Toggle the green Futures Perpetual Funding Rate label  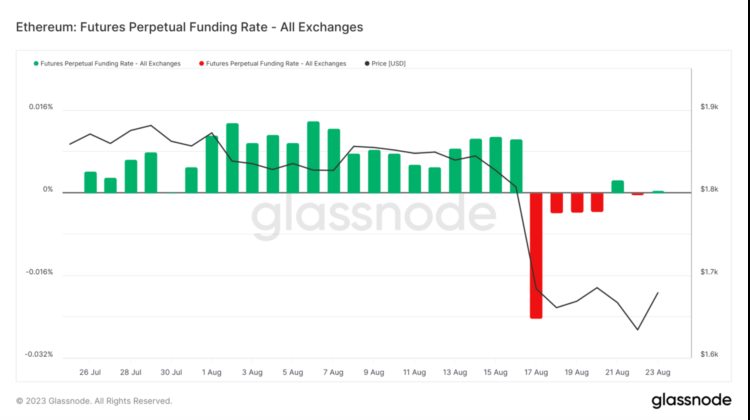110,63
